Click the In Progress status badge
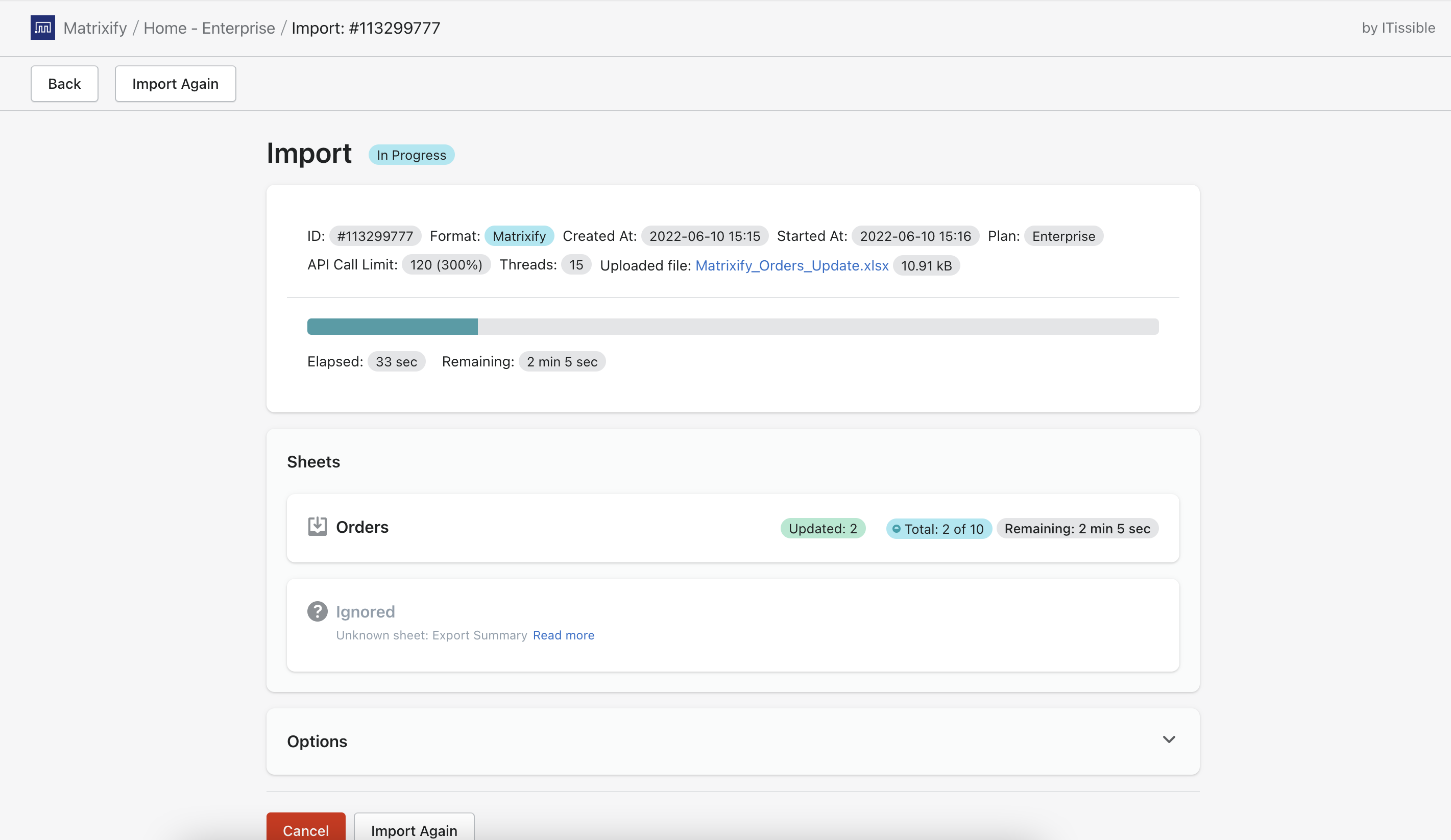This screenshot has width=1451, height=840. point(411,155)
